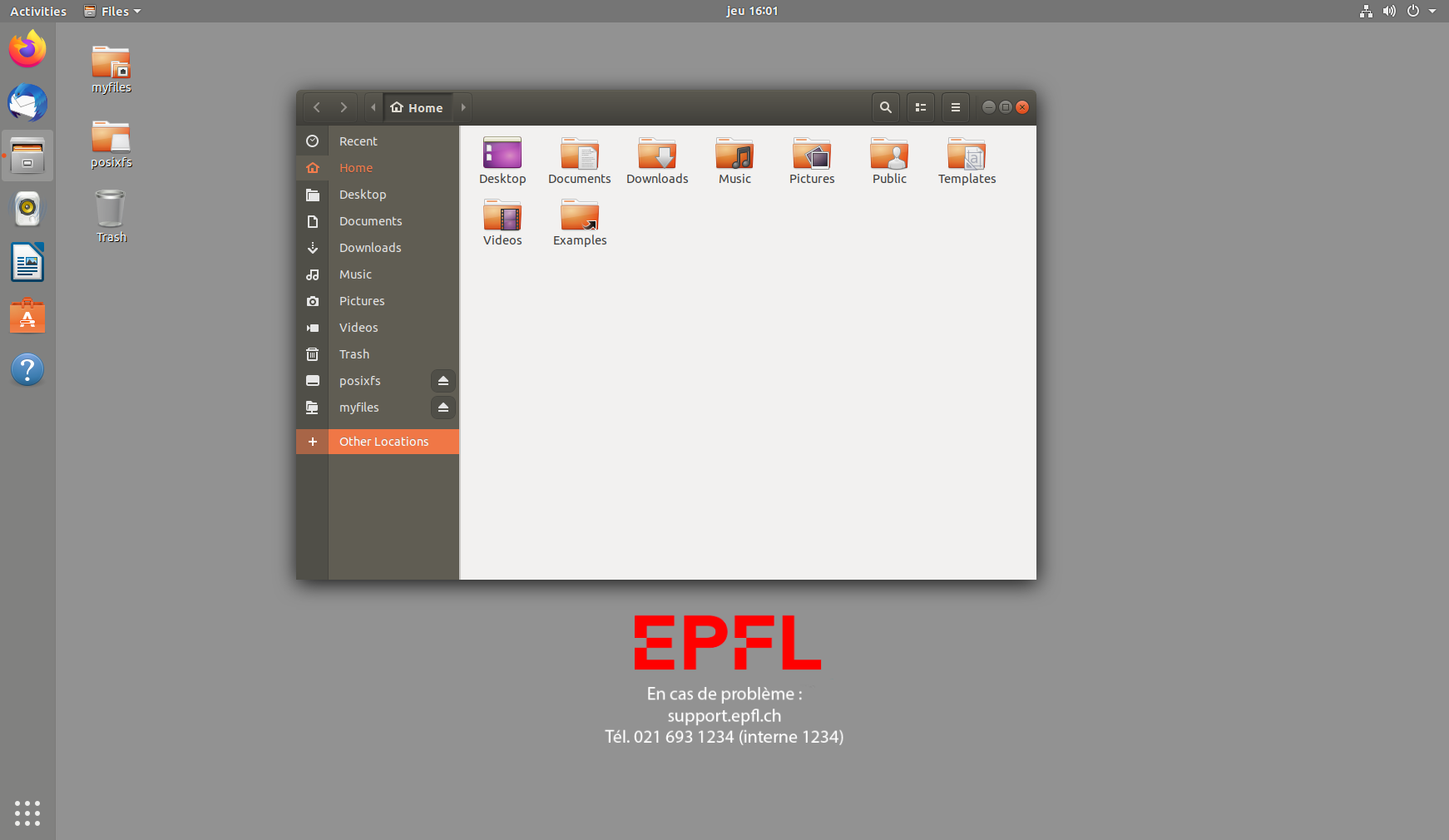
Task: Open the Pictures folder icon in file view
Action: 812,161
